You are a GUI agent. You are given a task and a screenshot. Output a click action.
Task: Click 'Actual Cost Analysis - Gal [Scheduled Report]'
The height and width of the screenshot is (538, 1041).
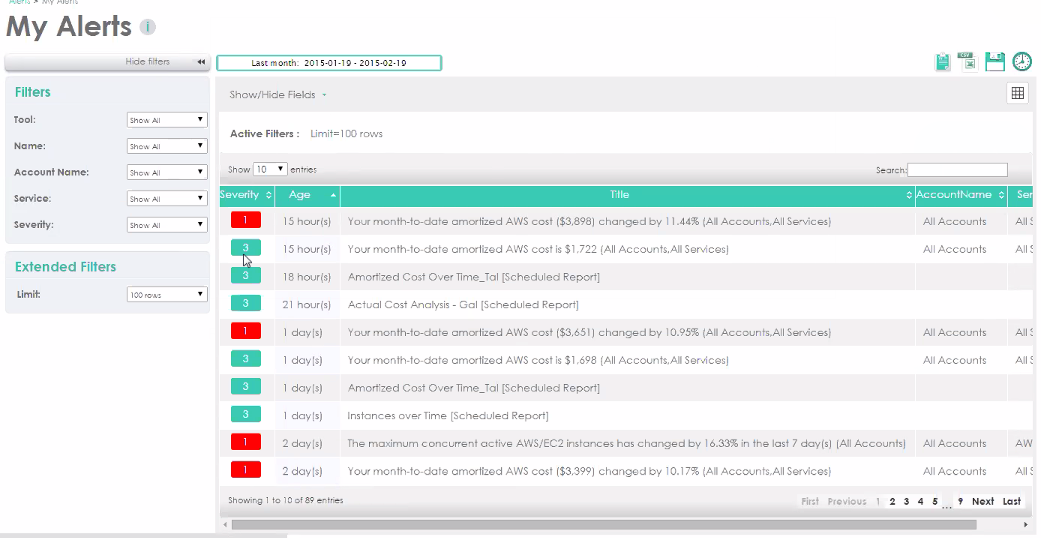click(x=463, y=305)
